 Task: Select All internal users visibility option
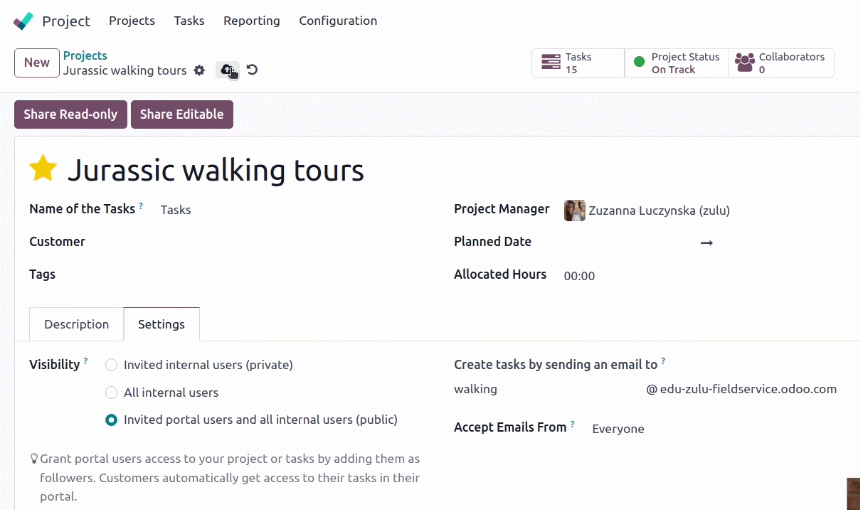[x=111, y=393]
